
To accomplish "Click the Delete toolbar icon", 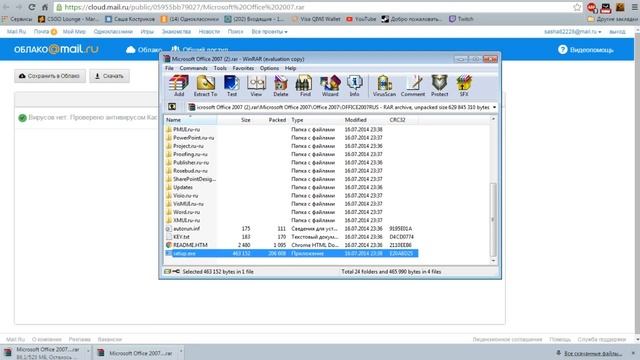I will (281, 86).
